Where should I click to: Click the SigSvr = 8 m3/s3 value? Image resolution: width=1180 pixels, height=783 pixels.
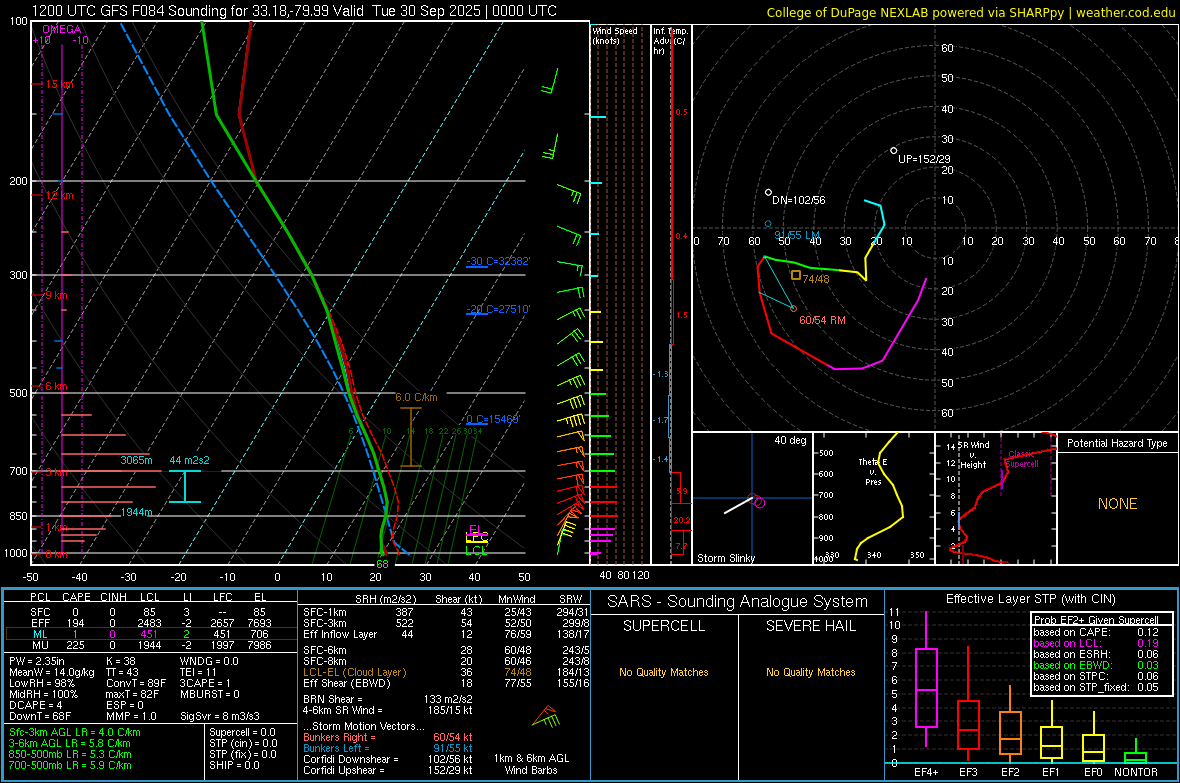click(220, 717)
